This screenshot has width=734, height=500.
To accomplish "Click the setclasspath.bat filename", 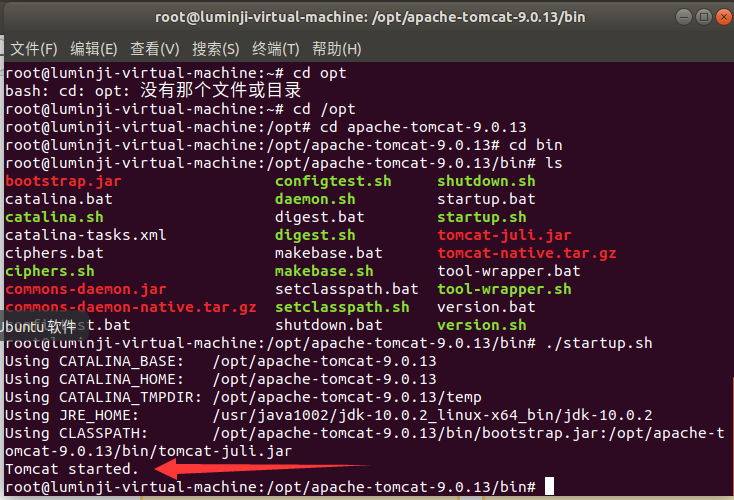I will click(x=347, y=289).
